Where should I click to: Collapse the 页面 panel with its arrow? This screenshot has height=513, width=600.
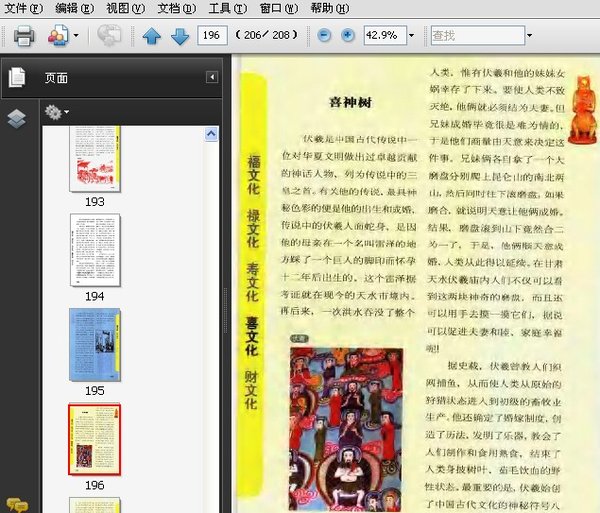[212, 77]
